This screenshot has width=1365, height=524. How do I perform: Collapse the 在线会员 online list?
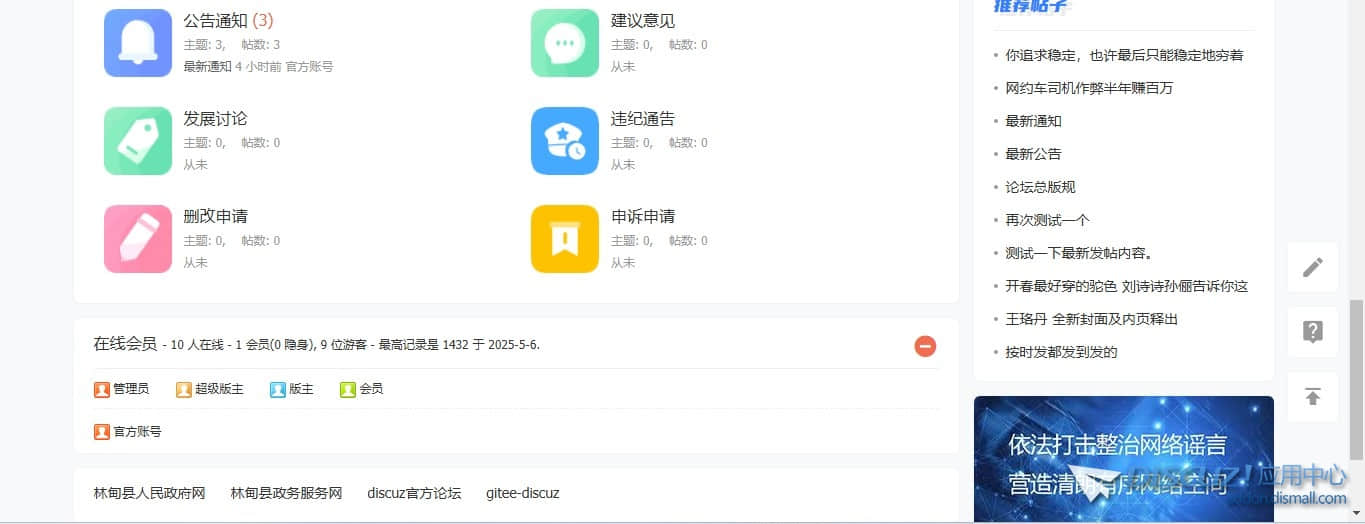tap(925, 346)
